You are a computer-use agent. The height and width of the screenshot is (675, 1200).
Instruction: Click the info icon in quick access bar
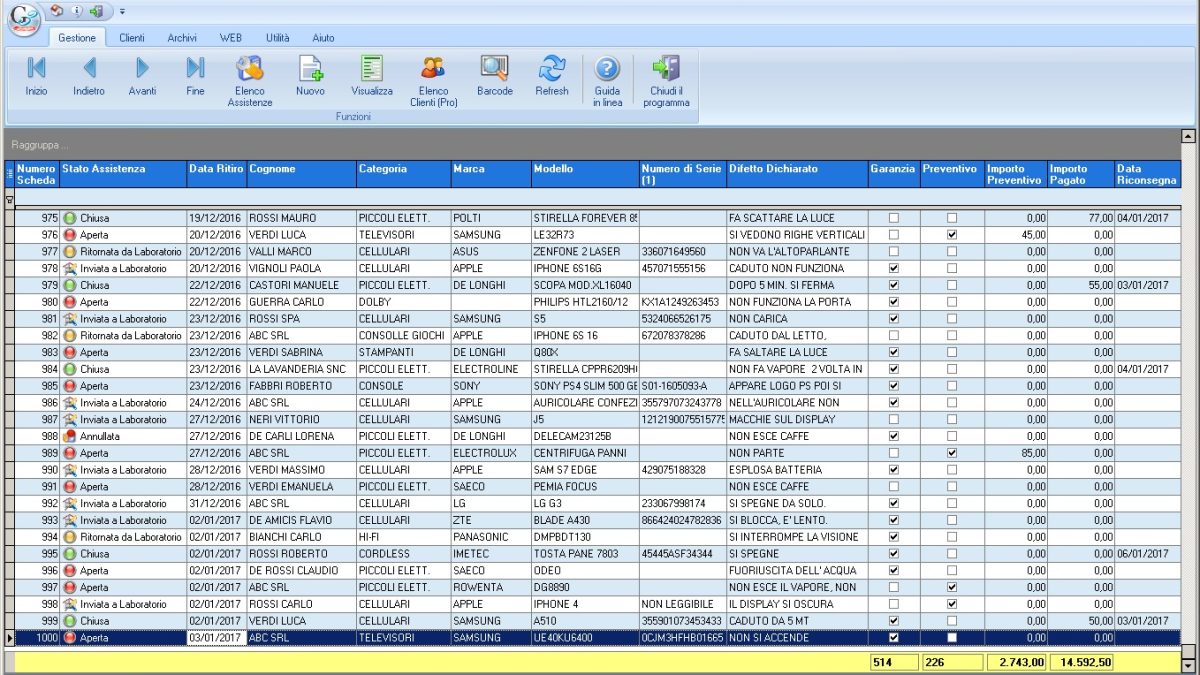pos(77,11)
